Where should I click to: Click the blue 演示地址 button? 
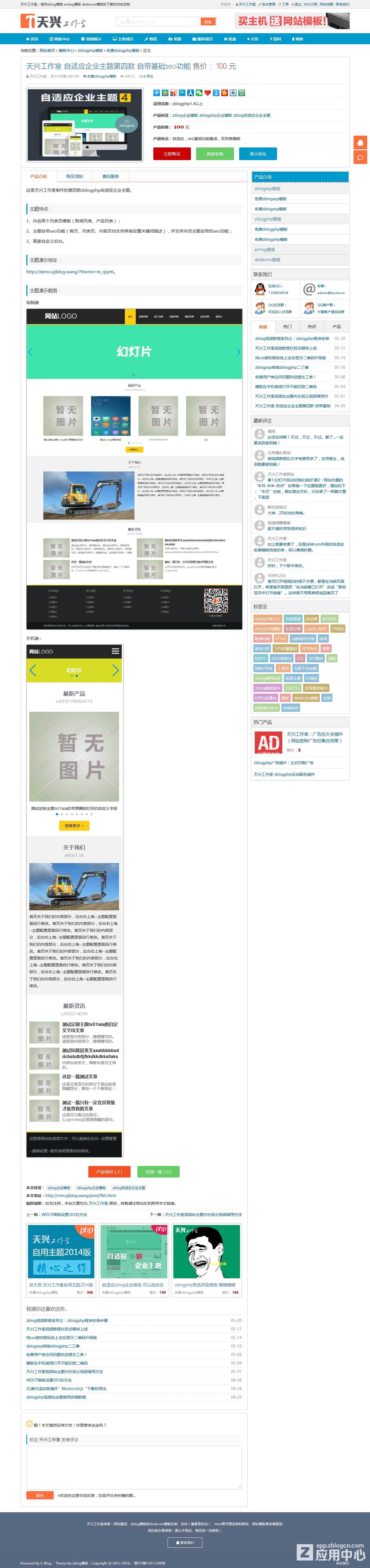pyautogui.click(x=258, y=154)
